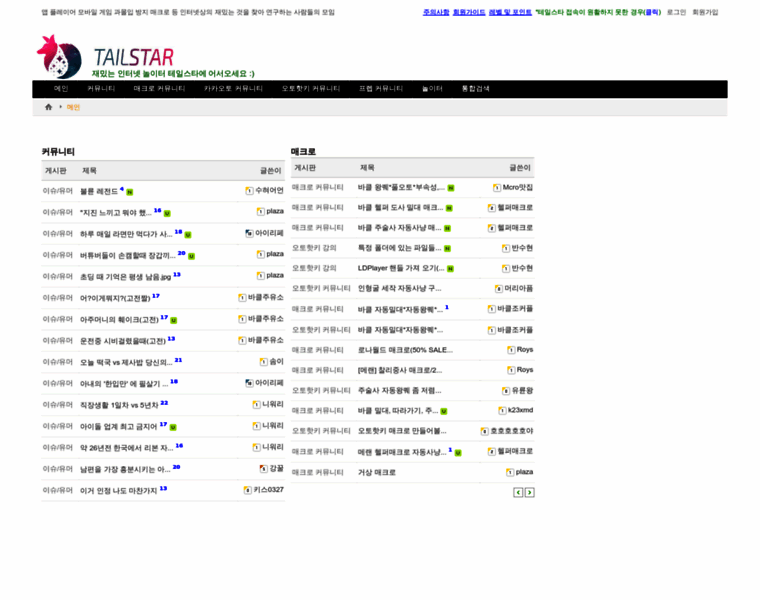The image size is (760, 600).
Task: Open the 매크로 커뮤니티 navigation menu
Action: tap(159, 89)
